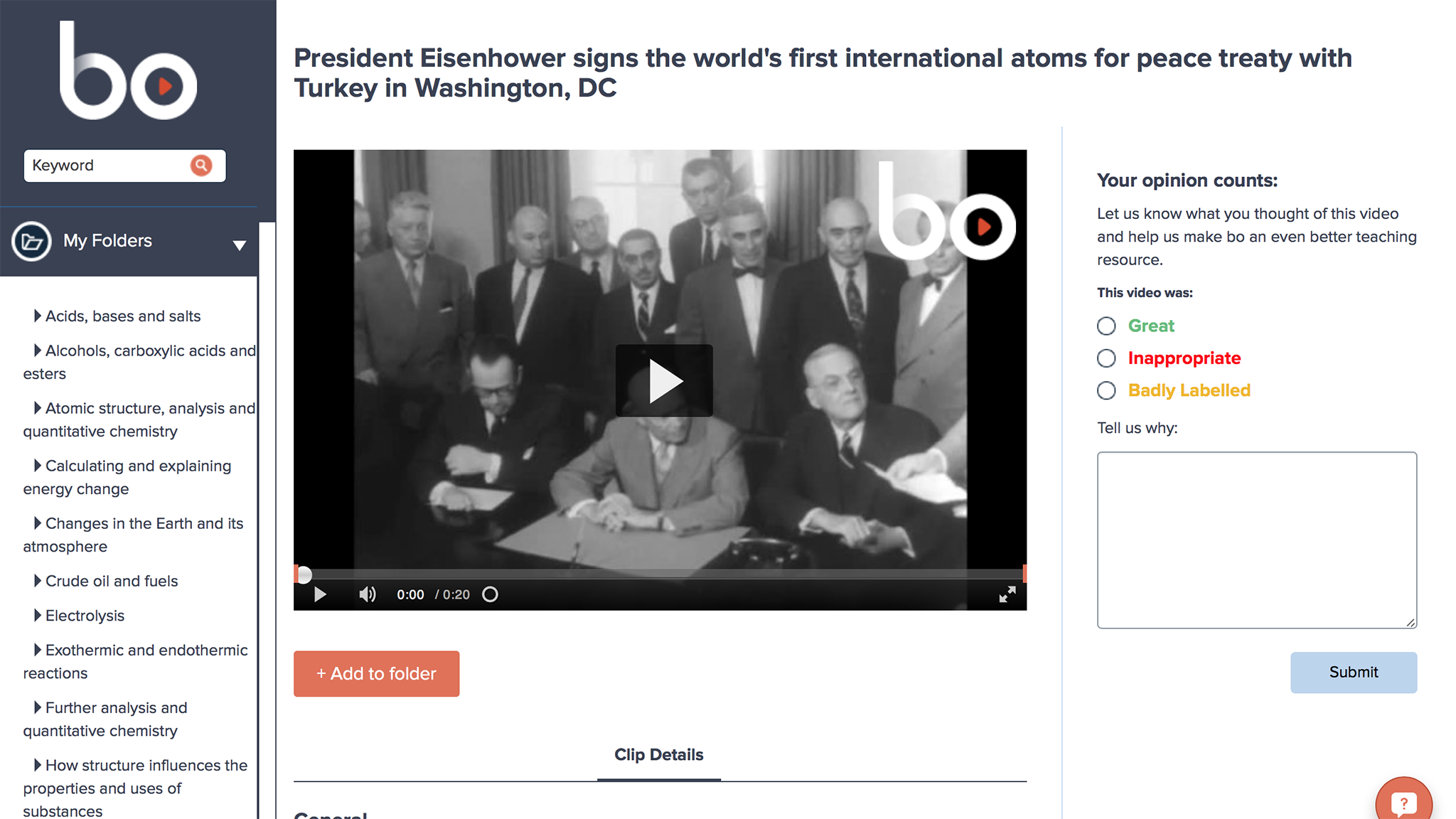The height and width of the screenshot is (819, 1456).
Task: Open the help chat bubble icon
Action: coord(1403,803)
